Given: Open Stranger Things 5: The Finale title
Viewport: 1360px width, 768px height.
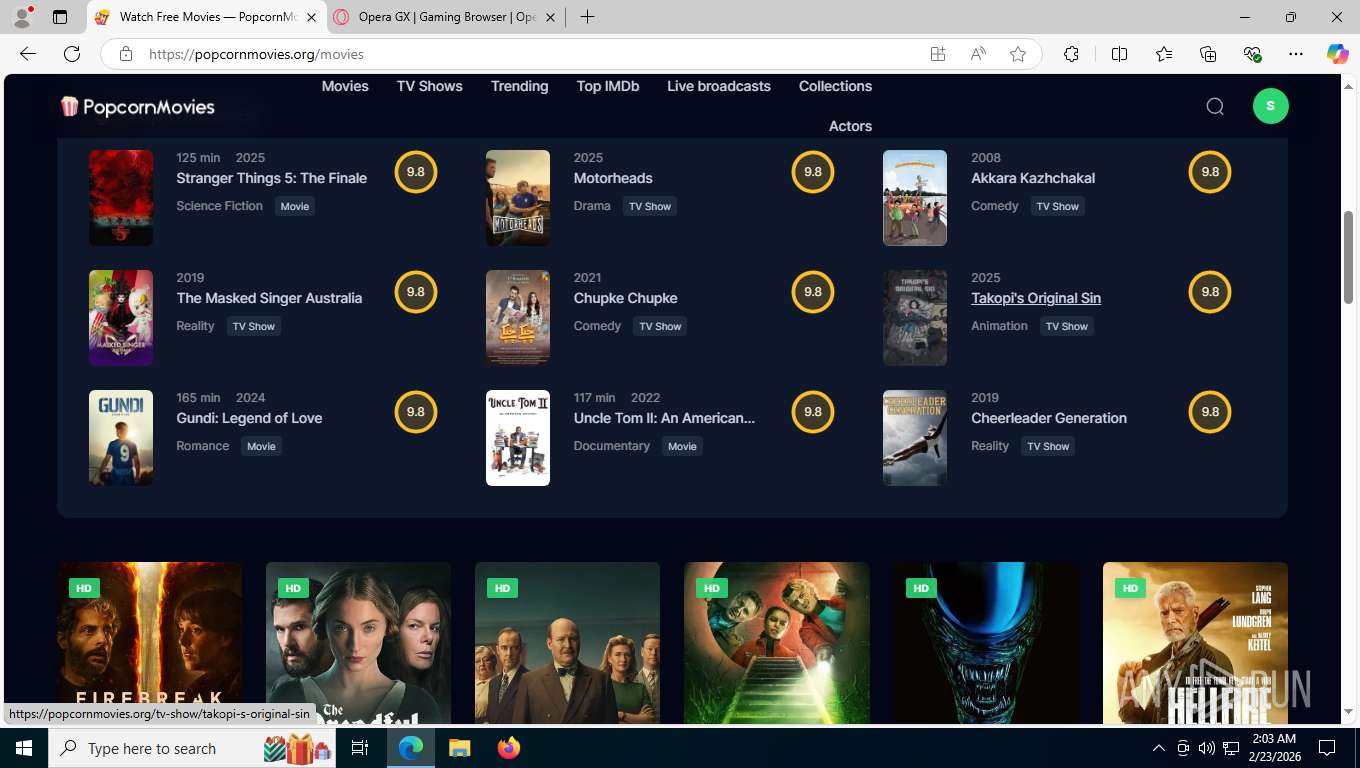Looking at the screenshot, I should point(272,178).
